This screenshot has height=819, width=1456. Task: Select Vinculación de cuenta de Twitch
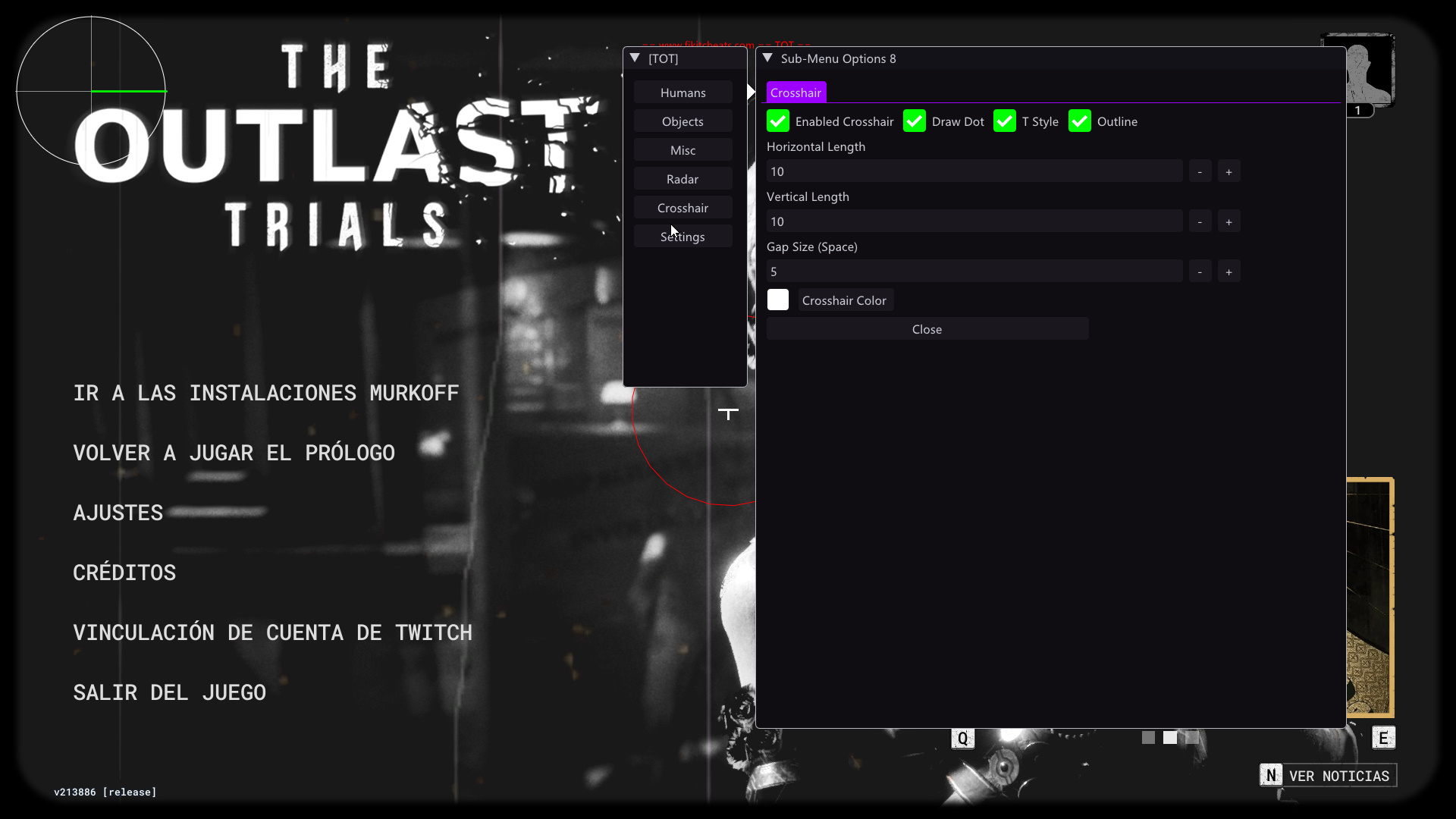click(273, 632)
